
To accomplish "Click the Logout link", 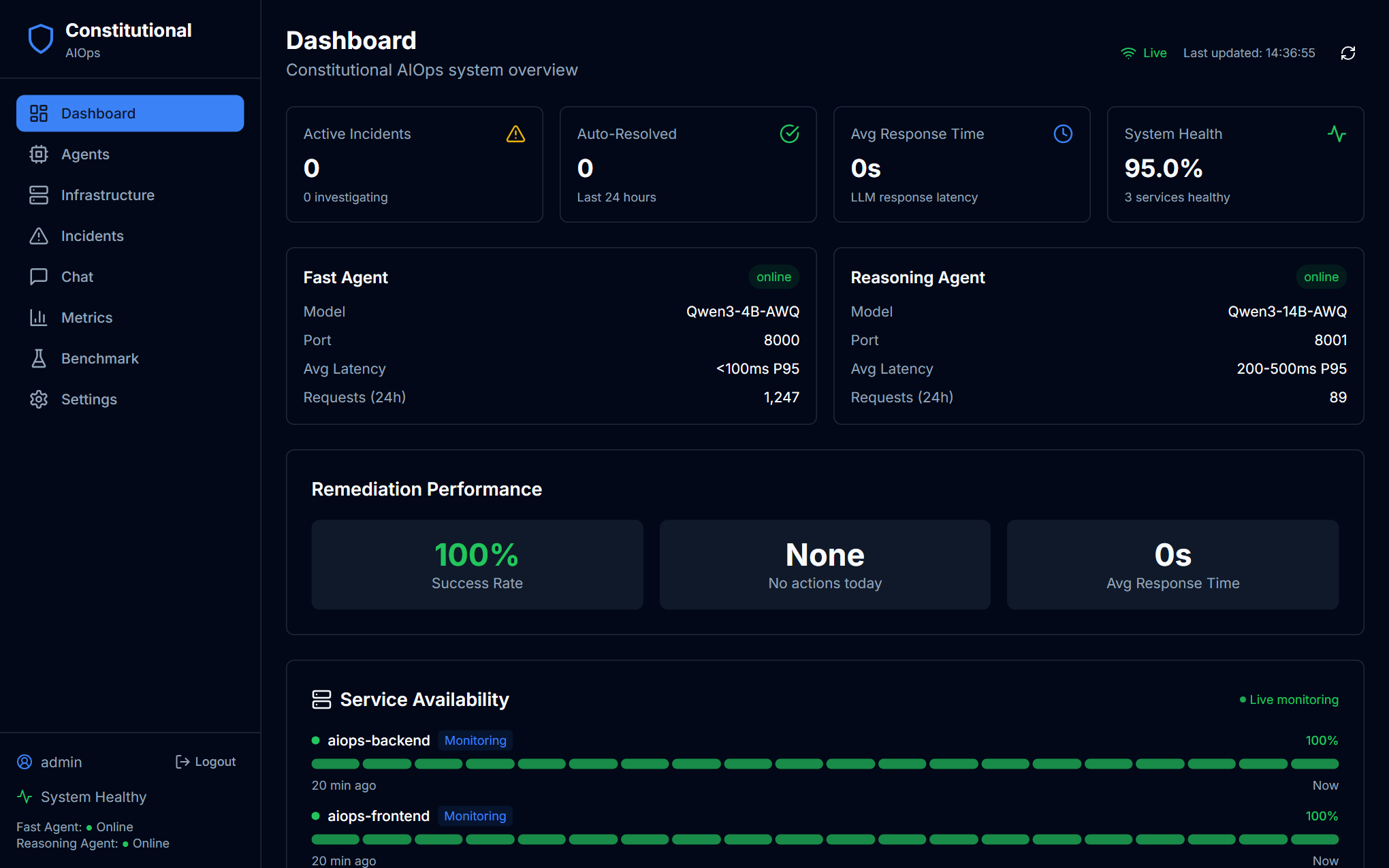I will (x=206, y=762).
